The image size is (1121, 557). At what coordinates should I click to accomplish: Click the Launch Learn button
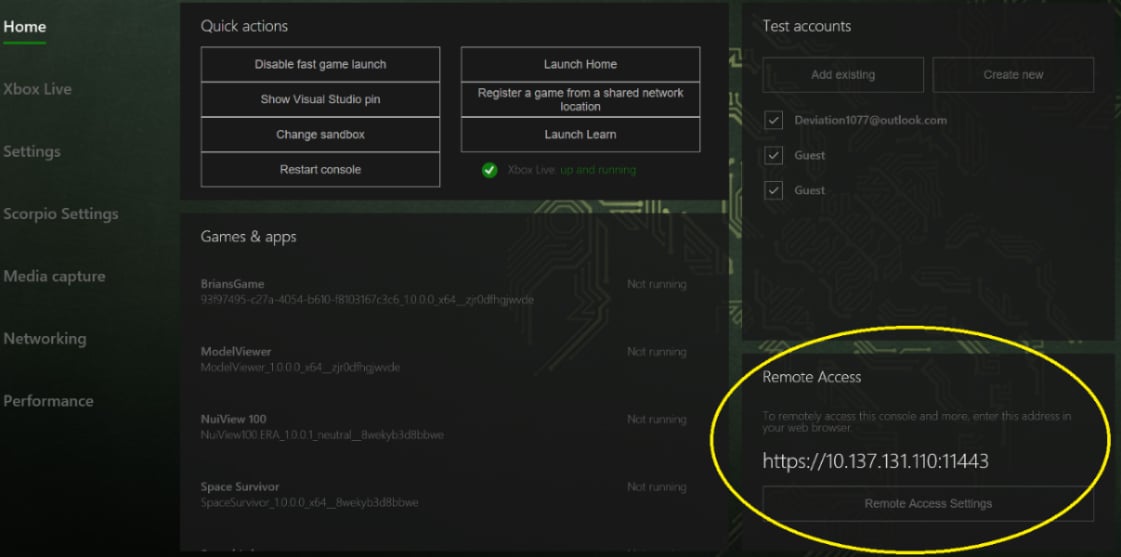581,134
